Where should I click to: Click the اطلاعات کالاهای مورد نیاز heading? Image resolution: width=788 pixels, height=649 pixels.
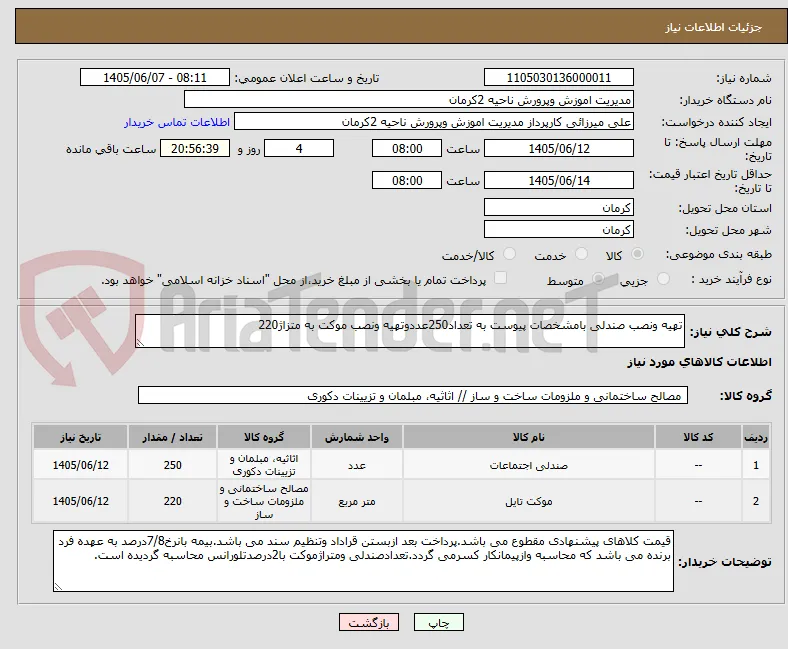(x=699, y=362)
